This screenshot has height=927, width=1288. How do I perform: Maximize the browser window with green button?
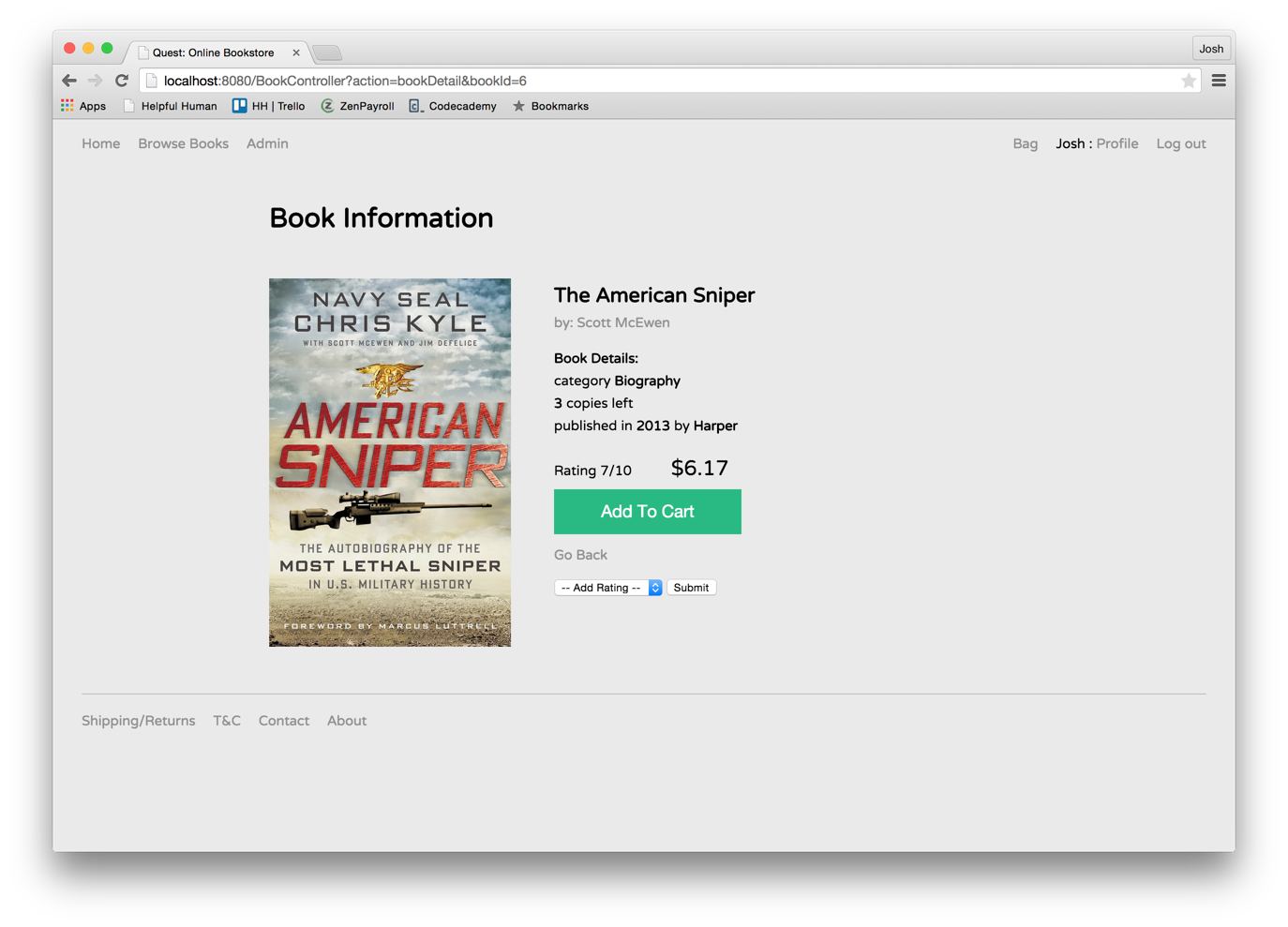click(107, 48)
